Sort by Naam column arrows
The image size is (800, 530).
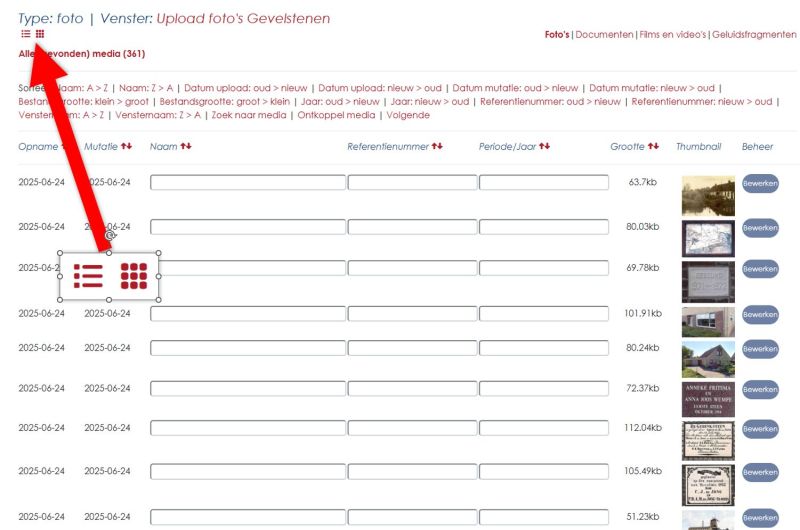click(x=186, y=146)
